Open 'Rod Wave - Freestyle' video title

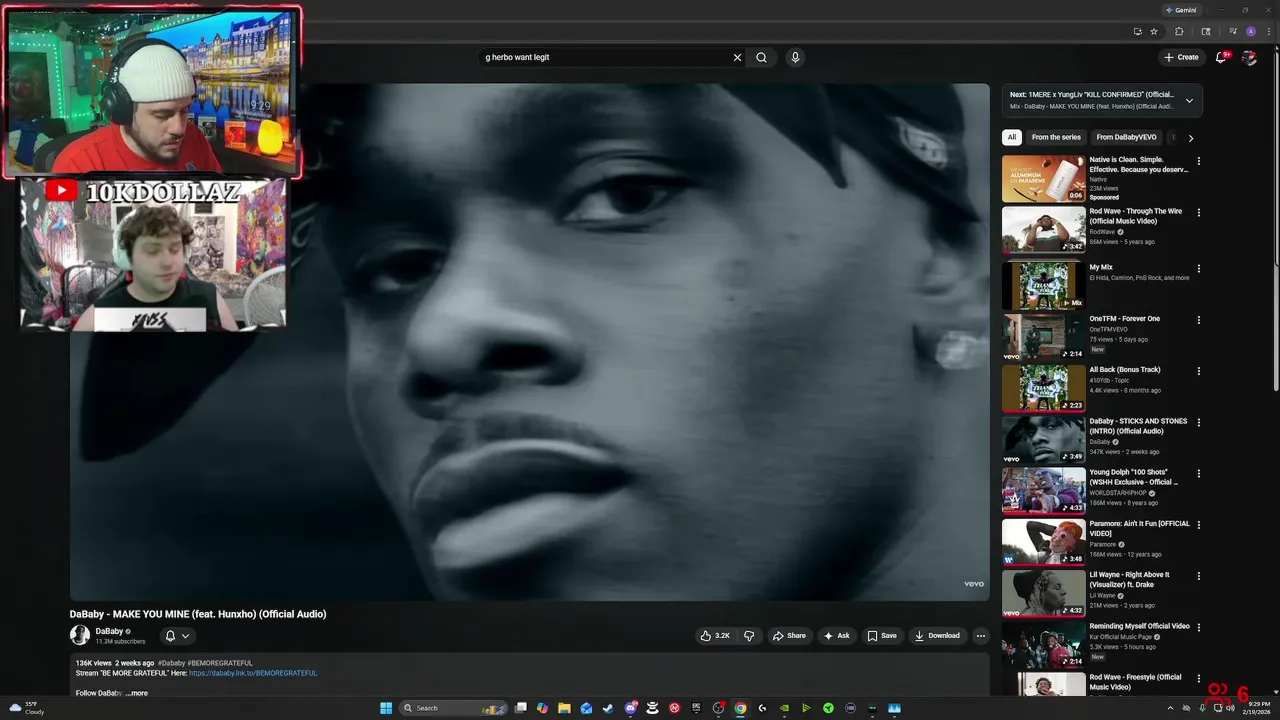[1135, 682]
